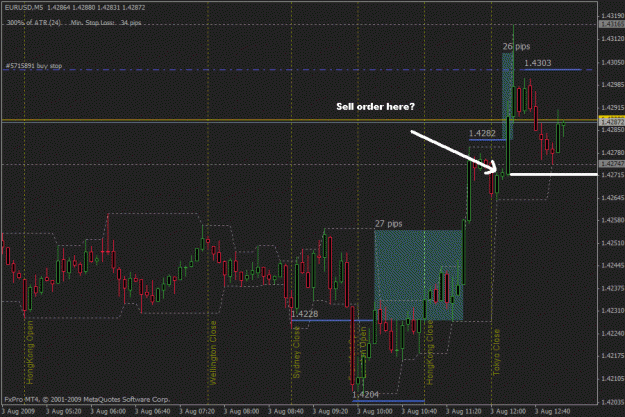Select the large teal 27 pips rectangle
This screenshot has width=625, height=417.
(x=419, y=275)
